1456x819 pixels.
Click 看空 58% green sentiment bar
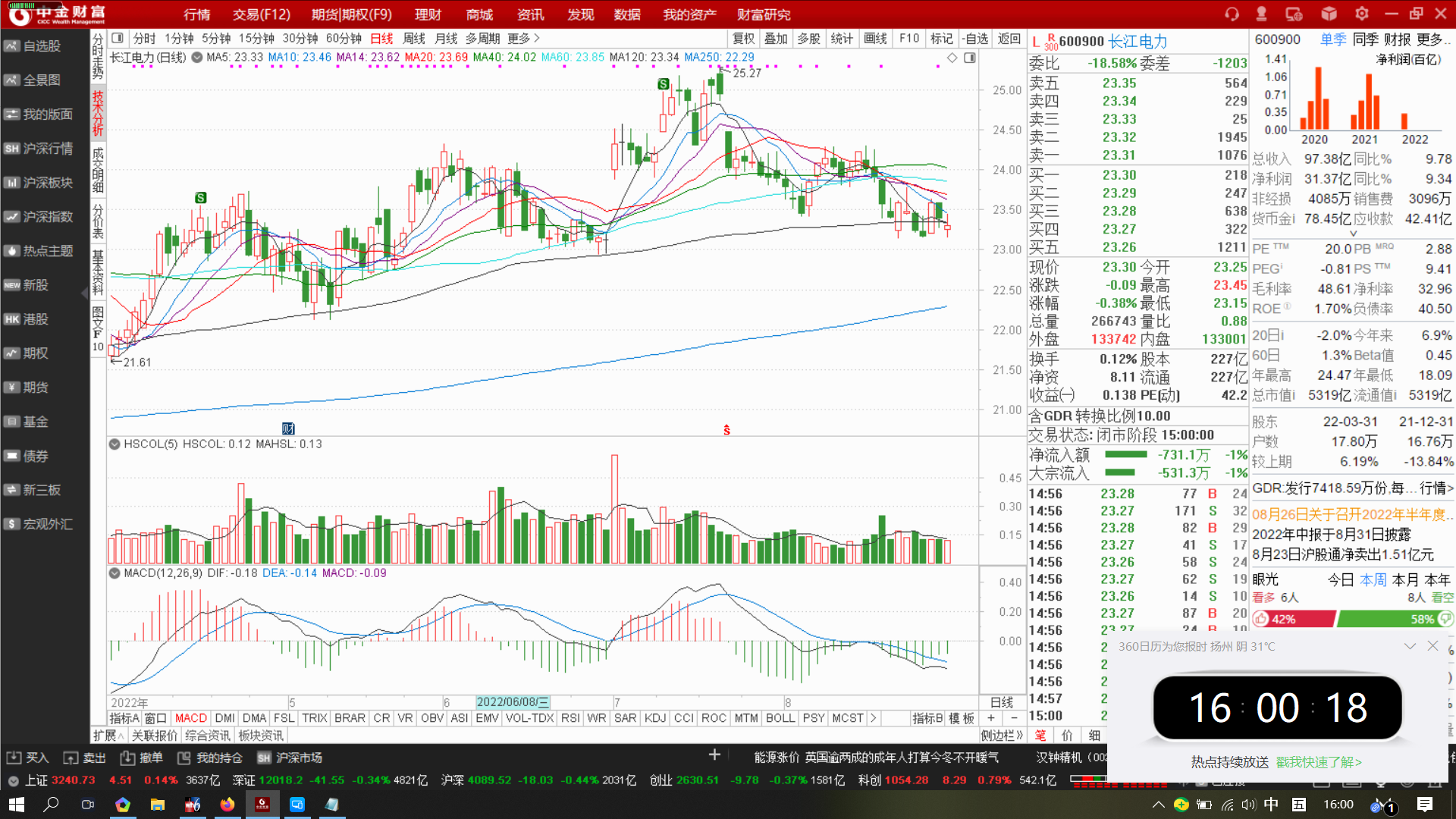(1395, 619)
